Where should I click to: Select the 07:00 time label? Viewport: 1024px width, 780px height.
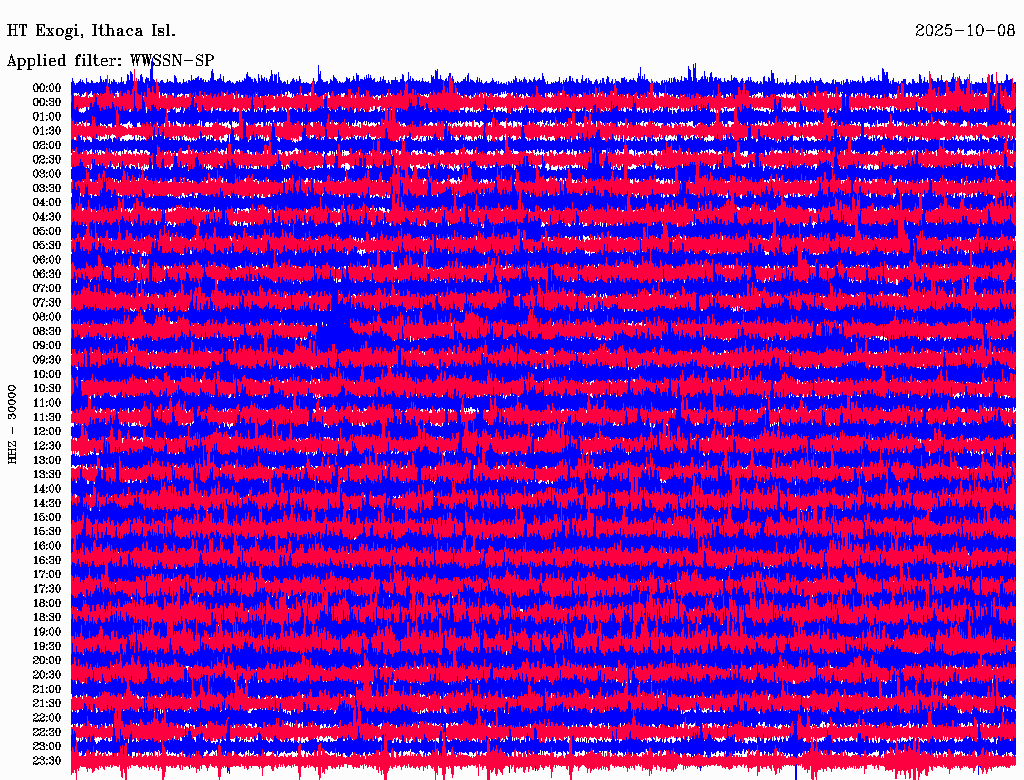[x=47, y=288]
